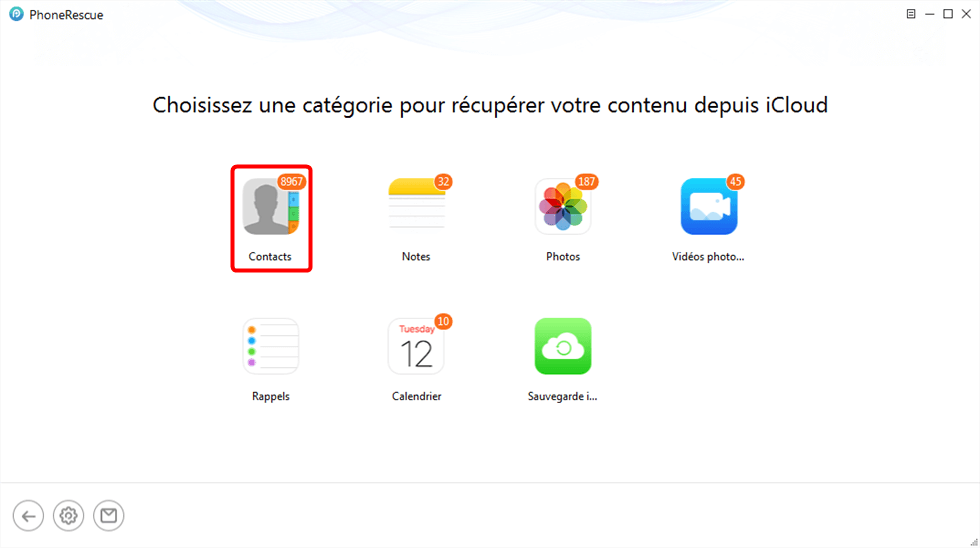Click the "Notes" label
980x548 pixels.
coord(416,256)
